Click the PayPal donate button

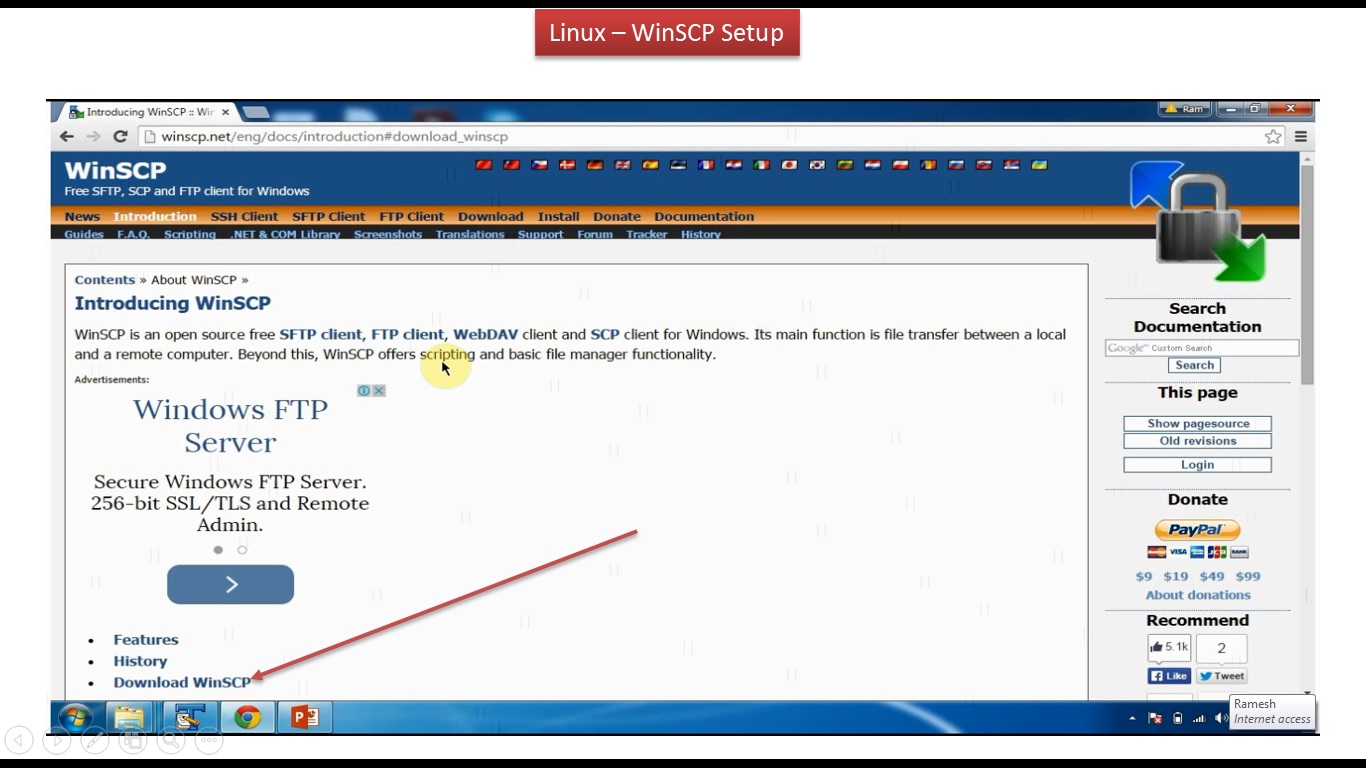coord(1197,530)
